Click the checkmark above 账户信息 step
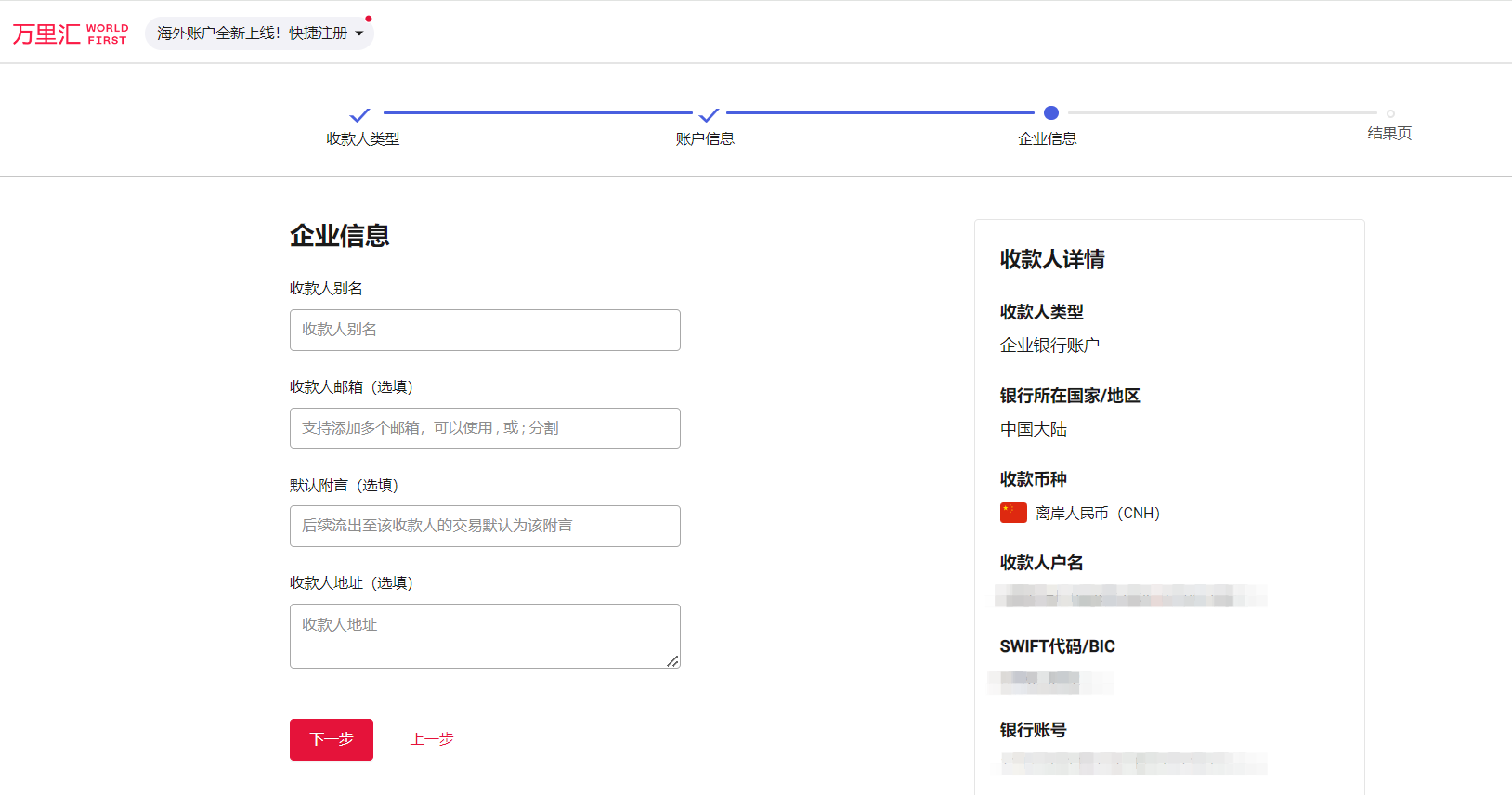This screenshot has width=1512, height=795. point(709,114)
